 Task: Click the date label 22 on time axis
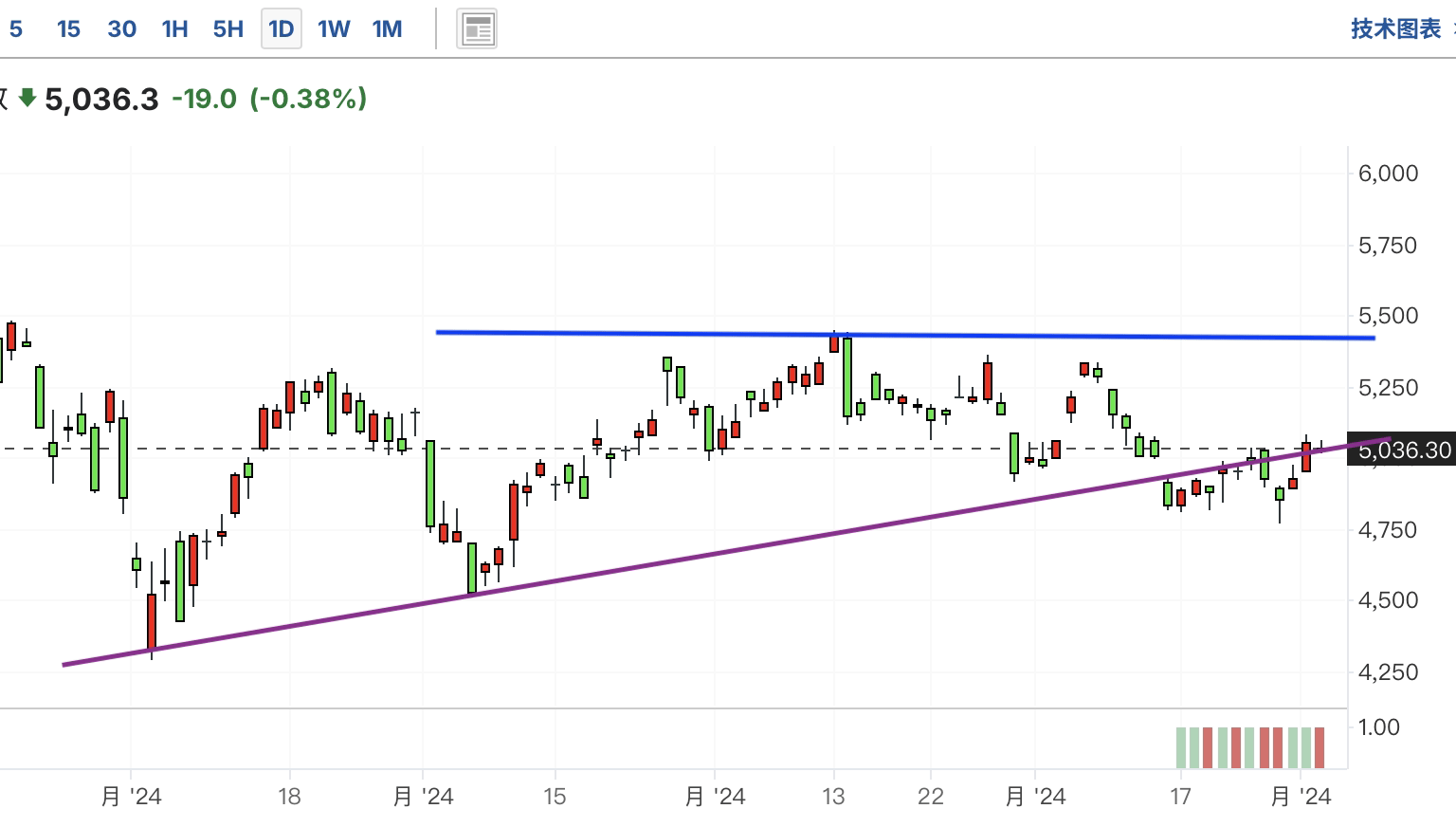pyautogui.click(x=931, y=797)
